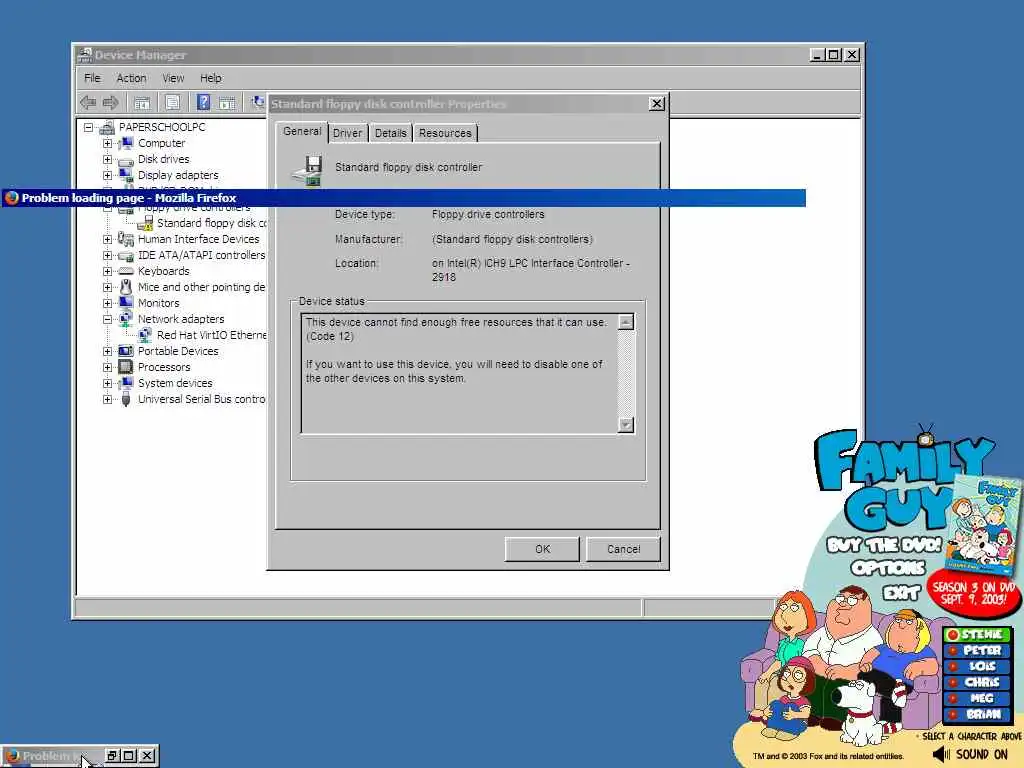Click OK in the Properties dialog
1024x768 pixels.
pyautogui.click(x=542, y=549)
